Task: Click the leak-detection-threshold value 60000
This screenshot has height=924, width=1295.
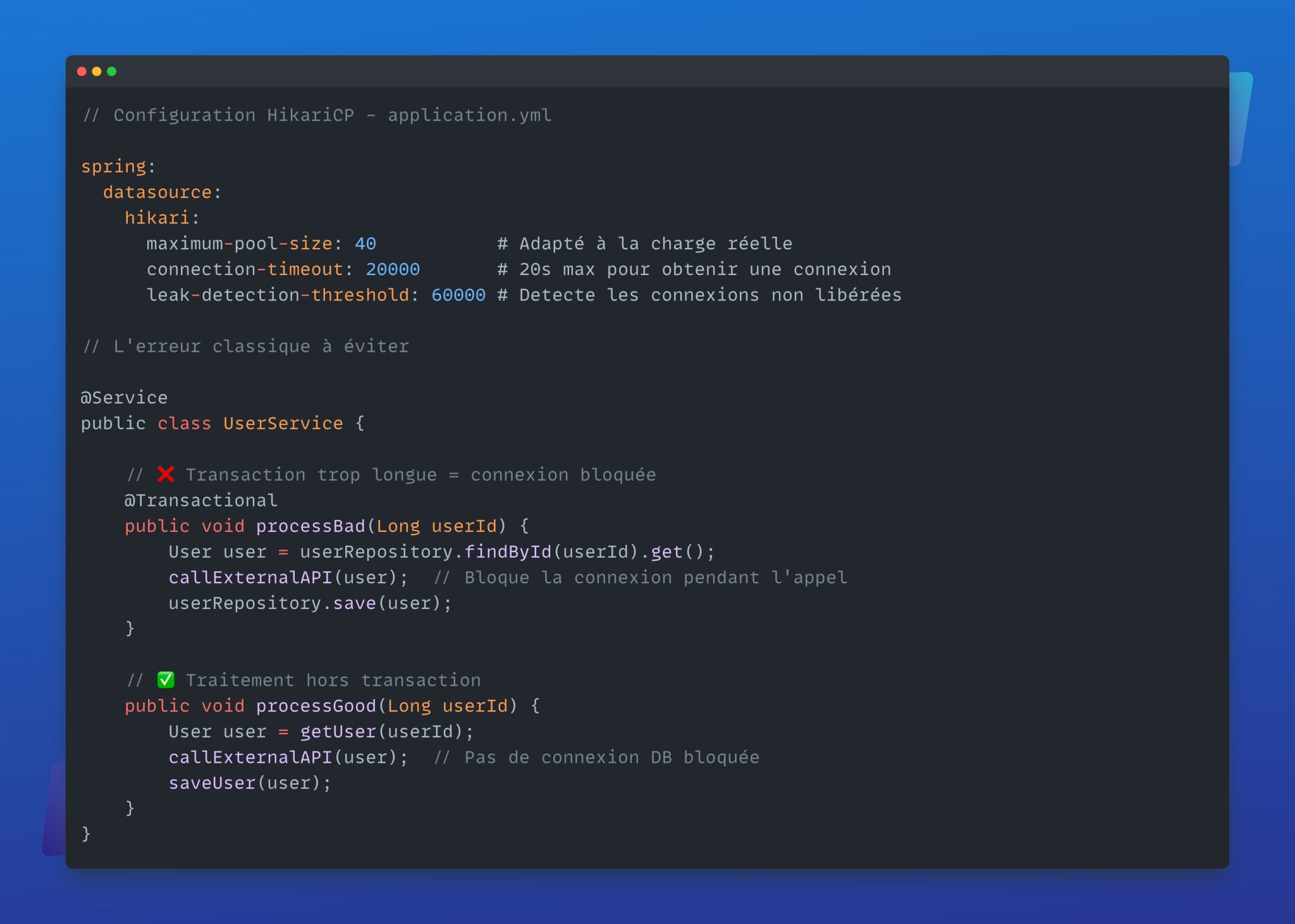Action: pos(458,295)
